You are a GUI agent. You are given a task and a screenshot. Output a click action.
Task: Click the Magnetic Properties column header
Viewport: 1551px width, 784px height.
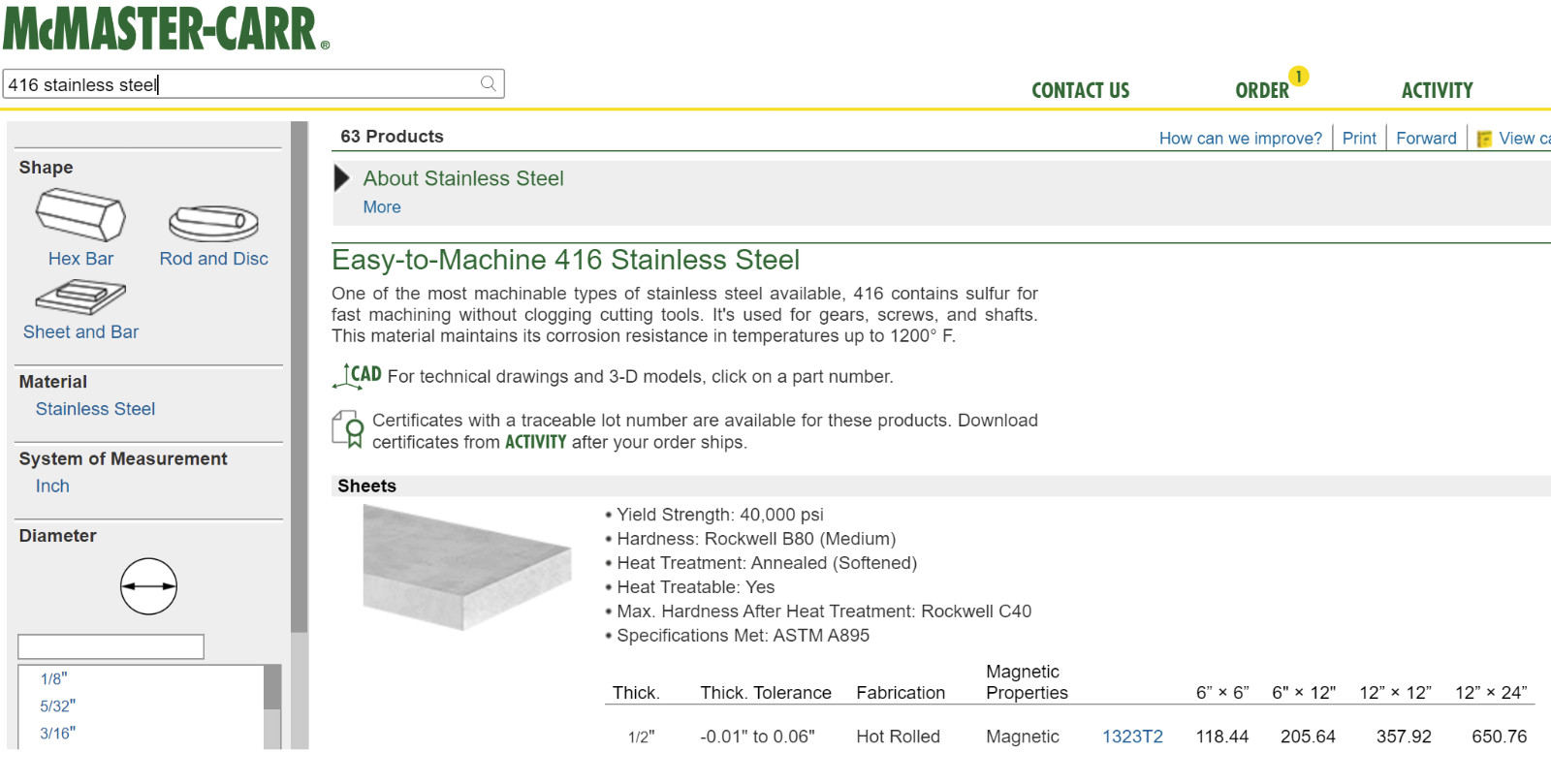click(x=1027, y=682)
